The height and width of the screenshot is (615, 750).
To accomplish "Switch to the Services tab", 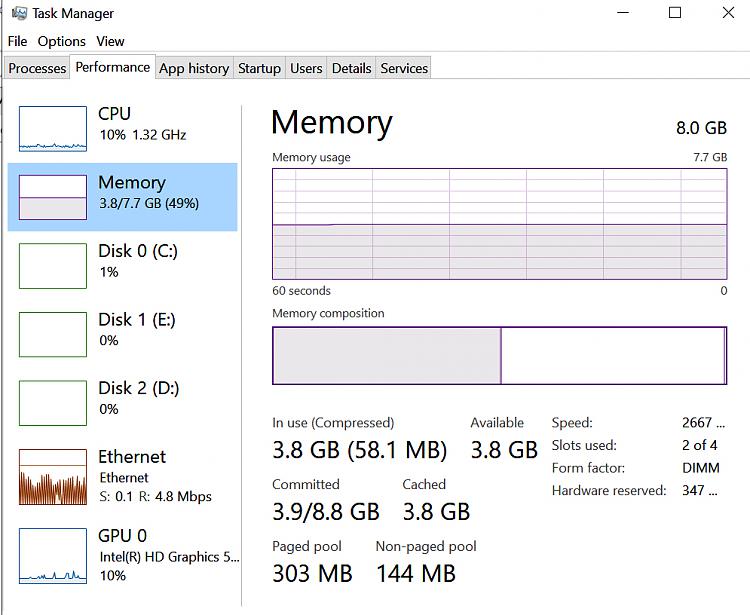I will coord(404,68).
